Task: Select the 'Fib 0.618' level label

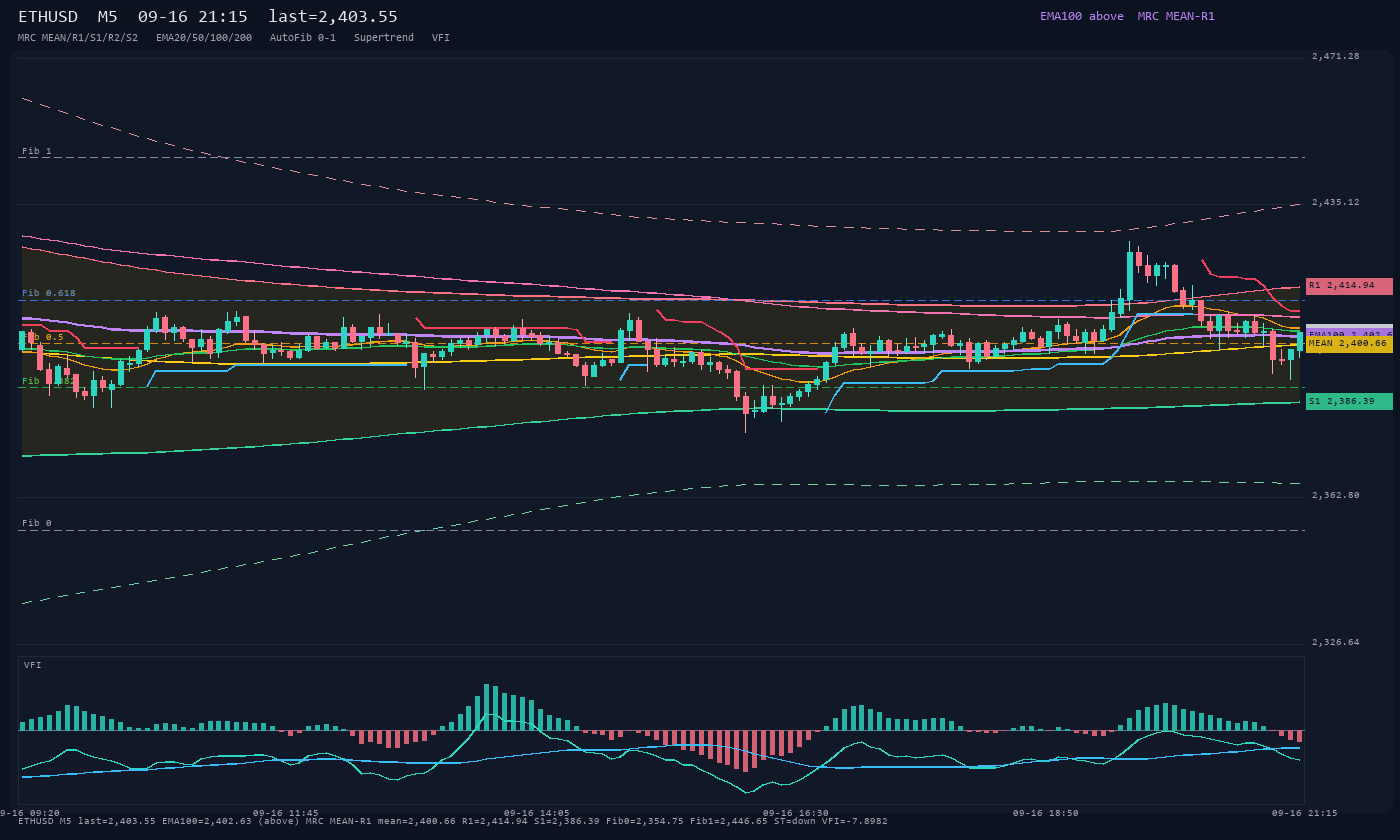Action: point(49,293)
